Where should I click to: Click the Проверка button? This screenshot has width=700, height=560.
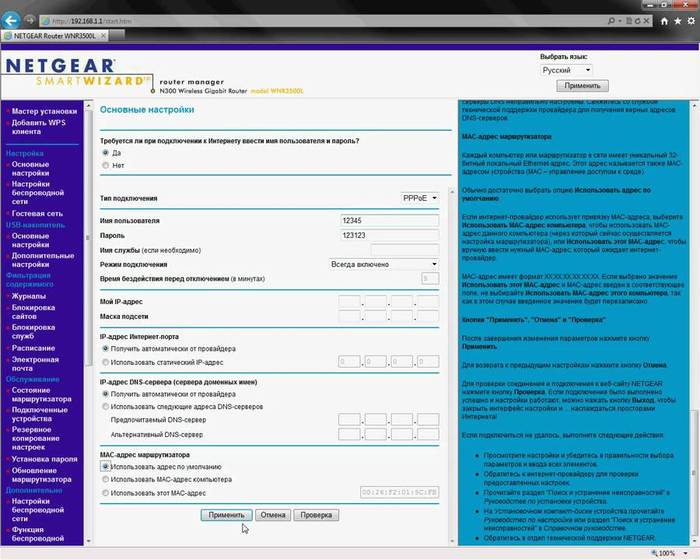(x=316, y=515)
